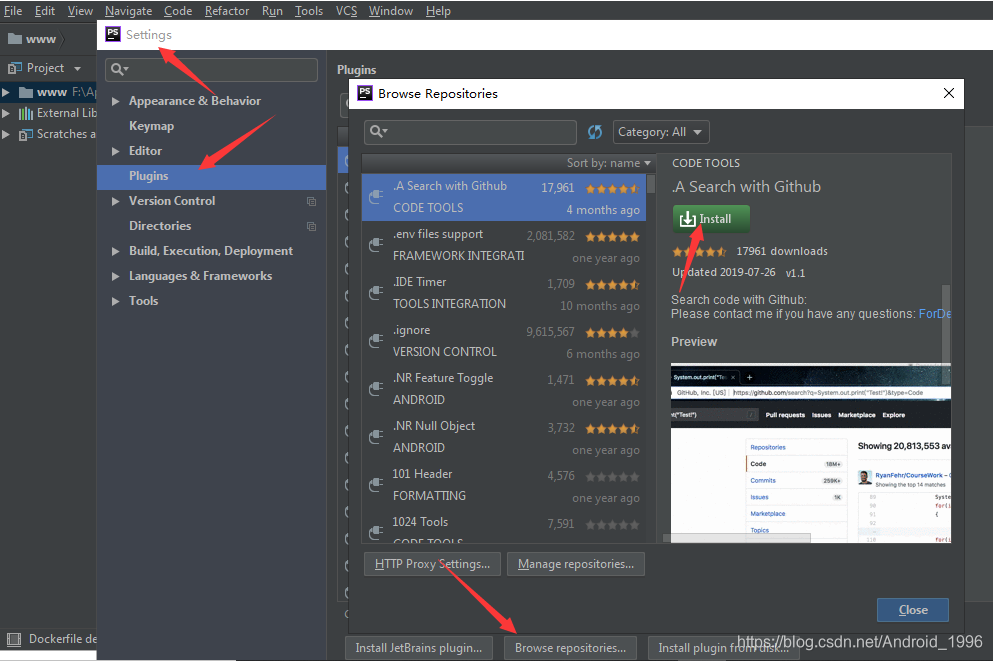Viewport: 993px width, 661px height.
Task: Select .env files support plugin row
Action: point(503,245)
